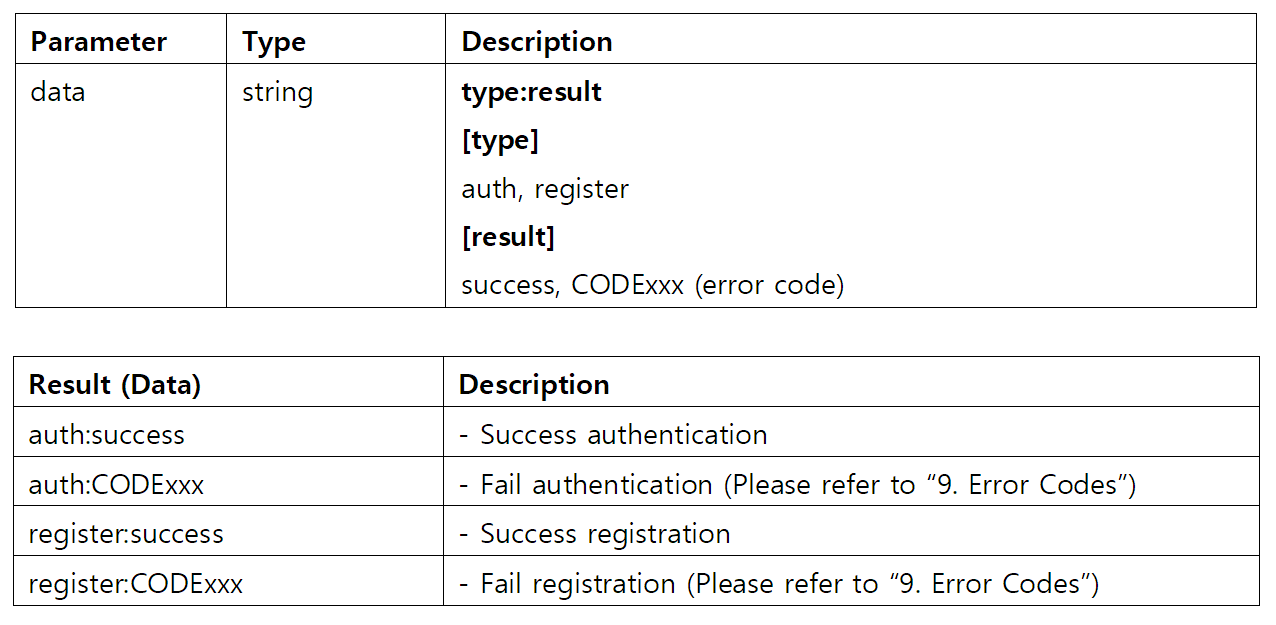Click the Type column header
This screenshot has height=625, width=1276.
pos(273,42)
